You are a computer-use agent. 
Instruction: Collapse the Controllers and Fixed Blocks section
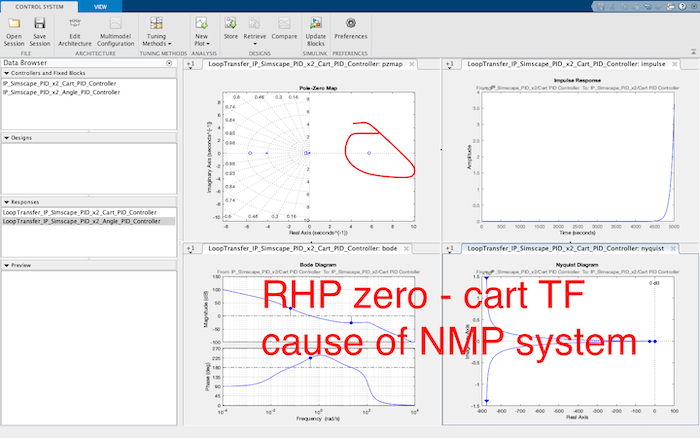tap(7, 73)
